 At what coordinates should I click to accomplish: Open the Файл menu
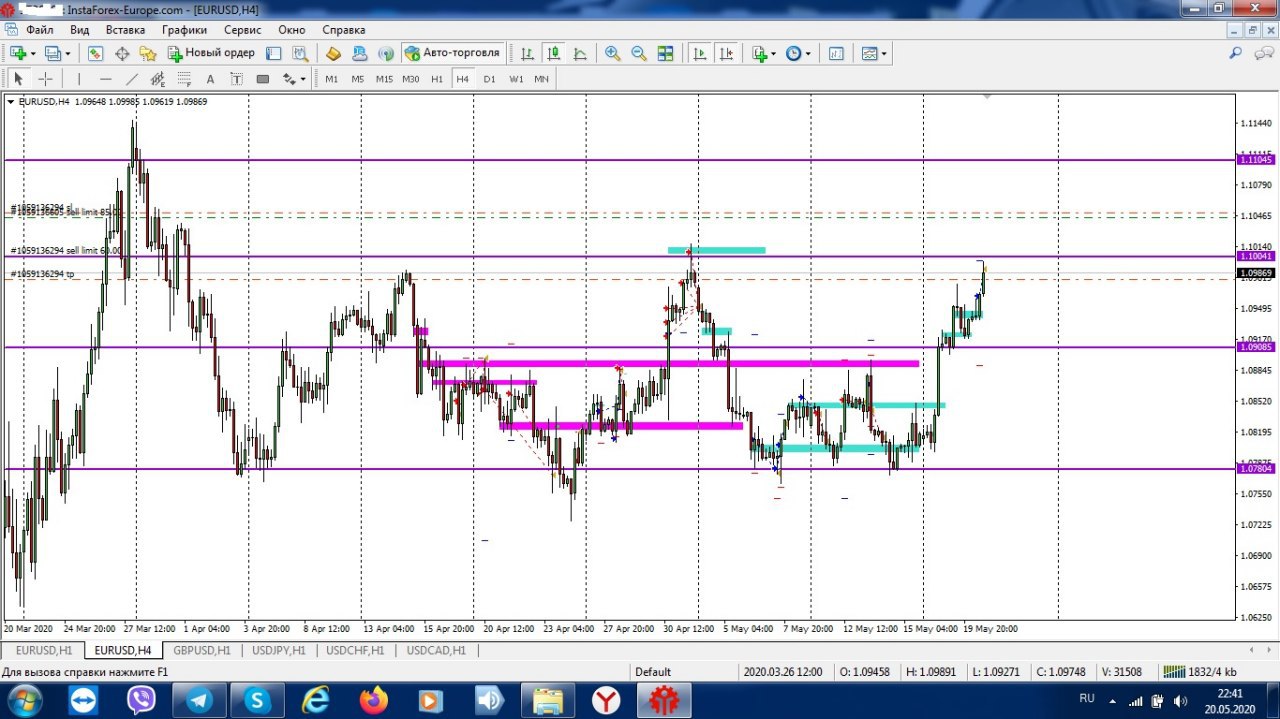click(40, 30)
